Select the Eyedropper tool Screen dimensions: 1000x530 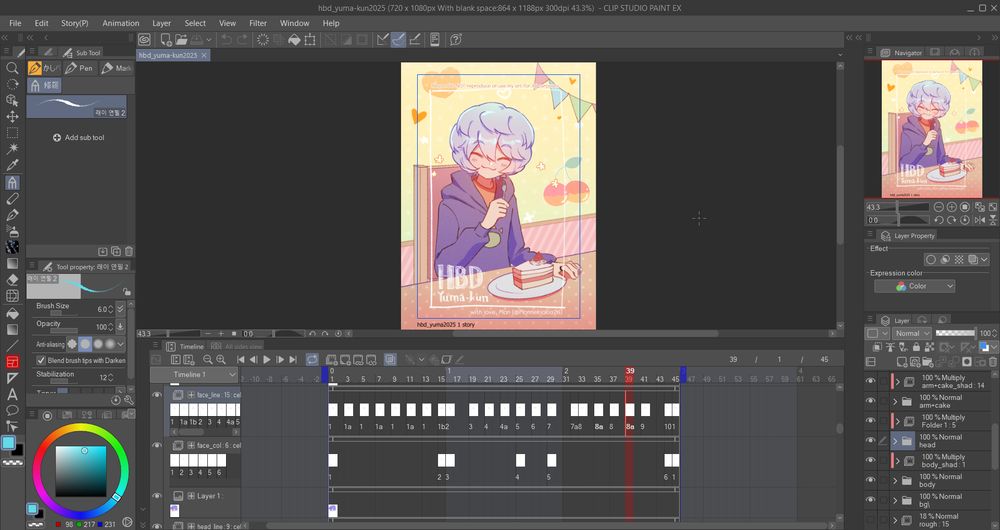coord(12,165)
